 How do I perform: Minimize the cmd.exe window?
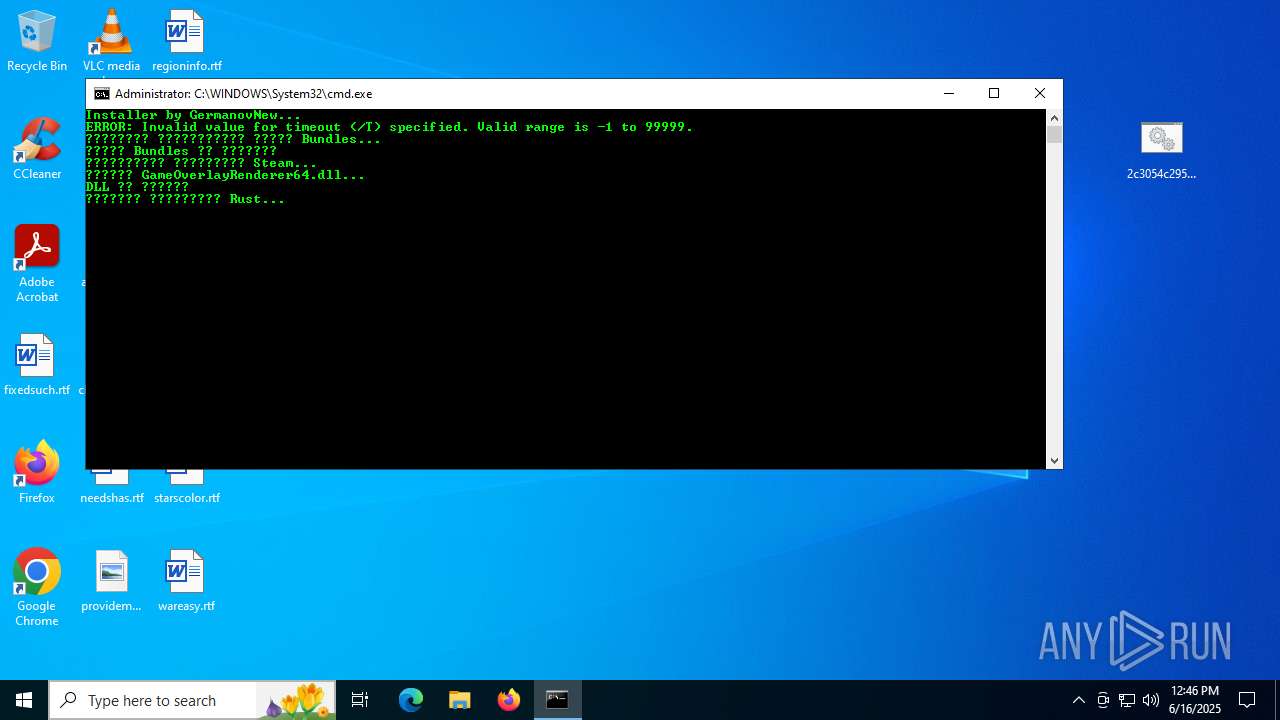click(948, 93)
